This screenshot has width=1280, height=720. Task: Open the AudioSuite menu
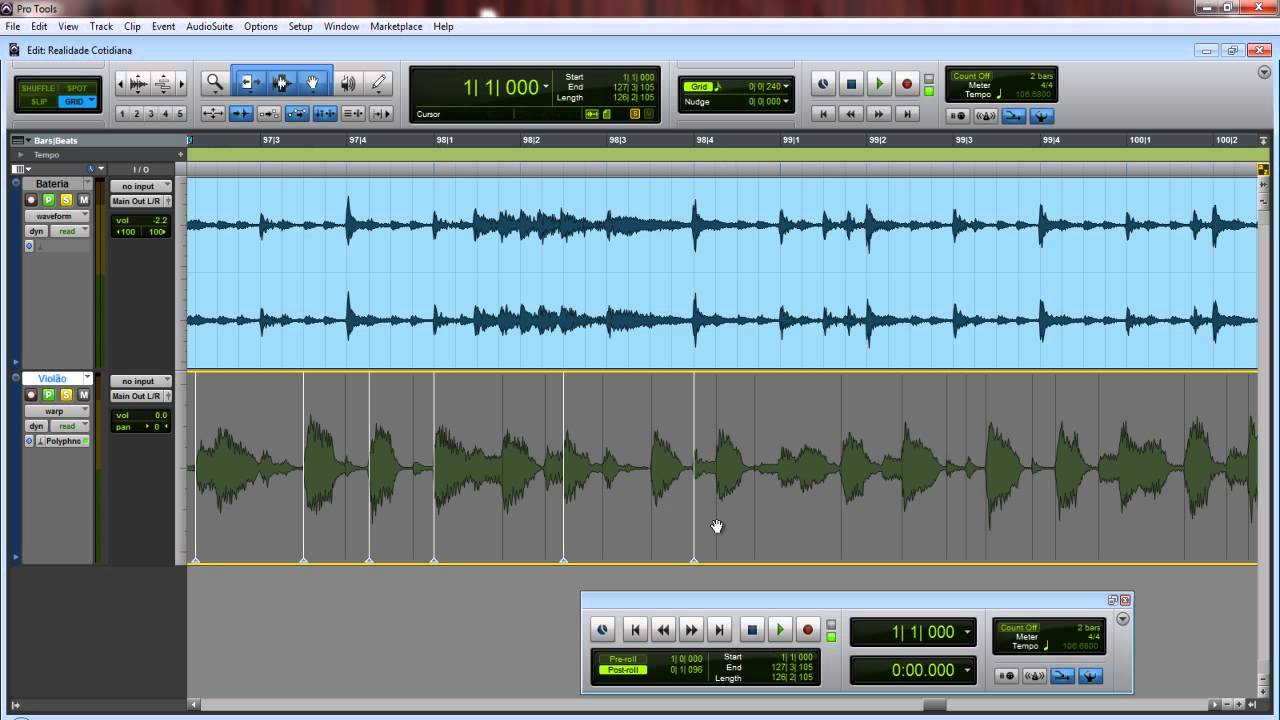click(209, 26)
